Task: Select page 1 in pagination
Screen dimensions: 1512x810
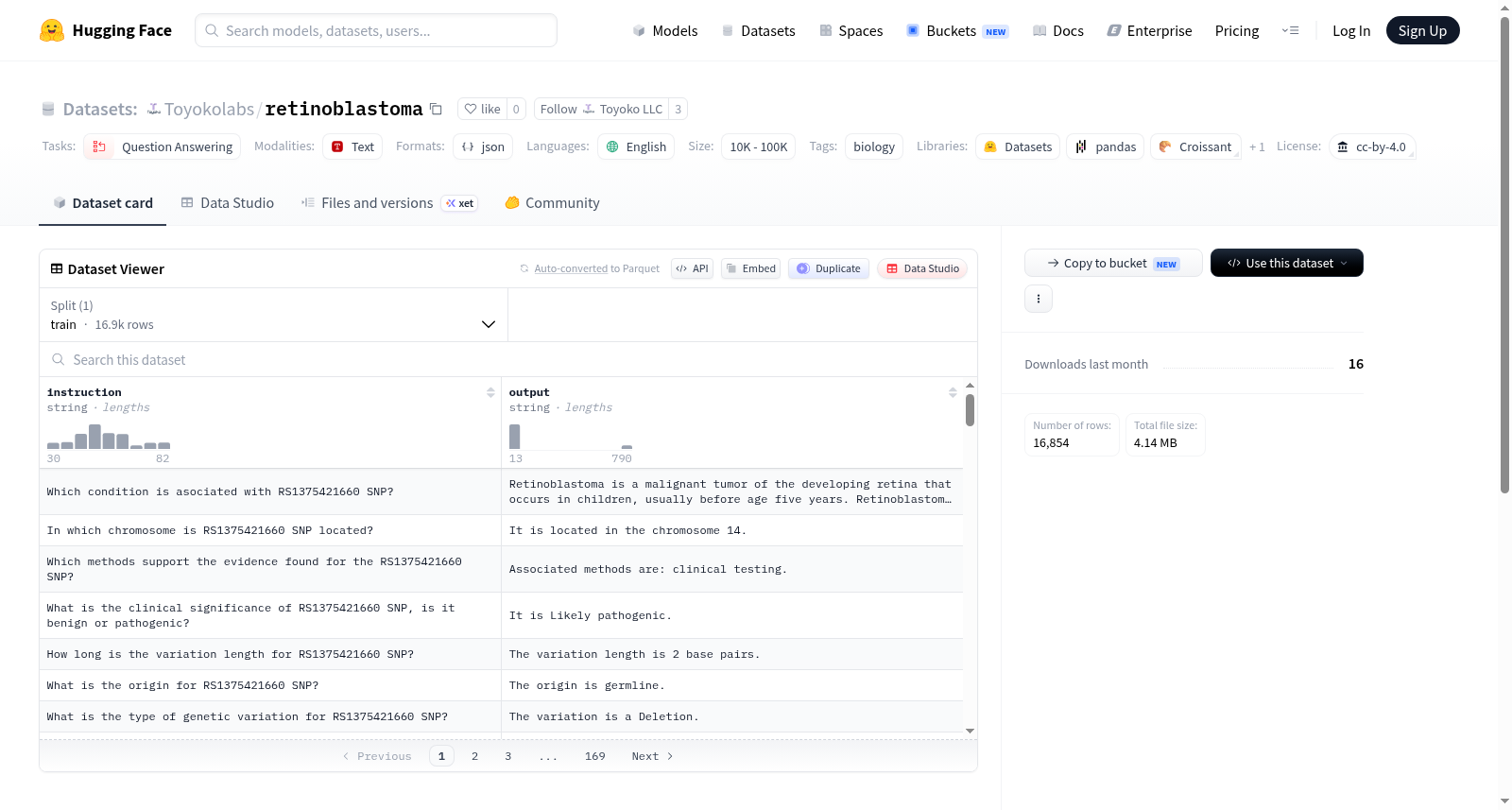Action: [441, 756]
